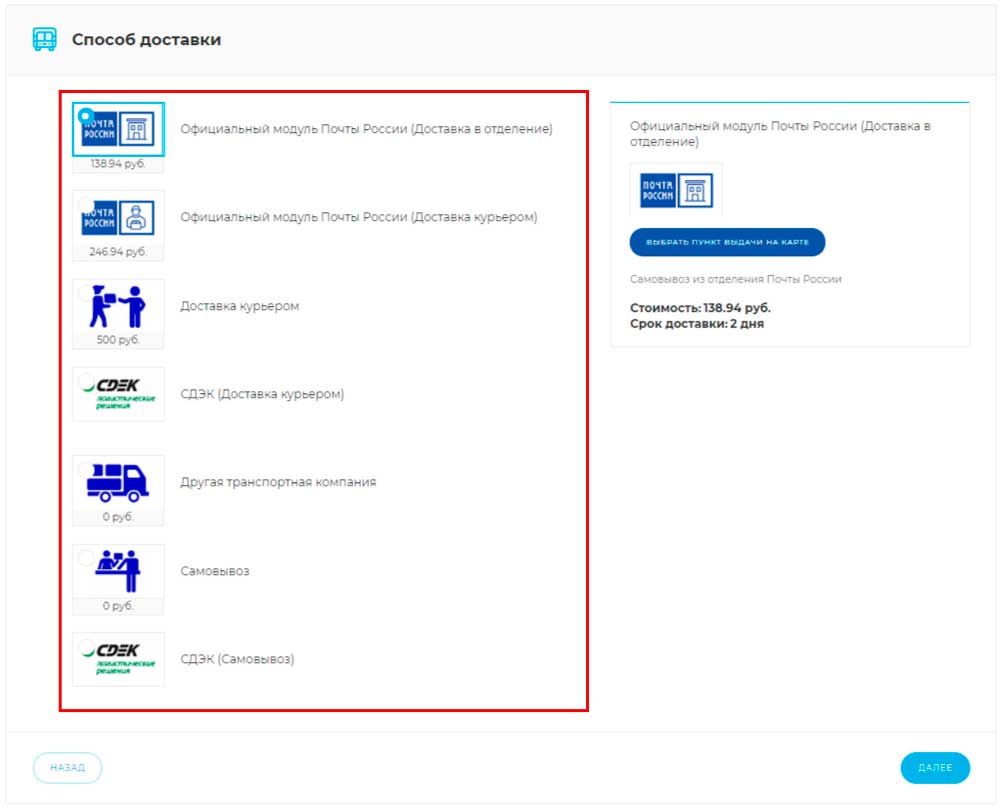Click the Другая транспортная компания label
This screenshot has height=806, width=1000.
[278, 482]
